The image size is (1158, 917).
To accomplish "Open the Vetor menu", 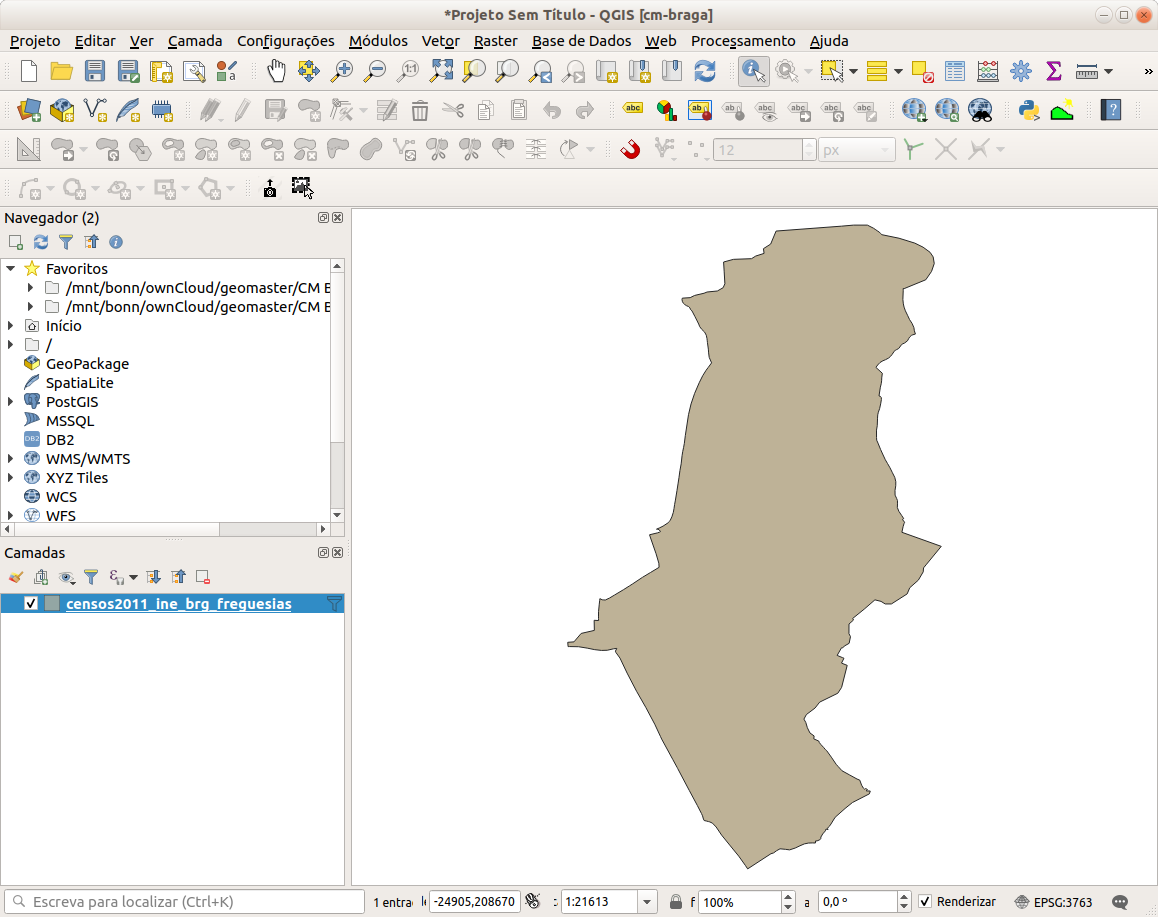I will click(x=440, y=41).
